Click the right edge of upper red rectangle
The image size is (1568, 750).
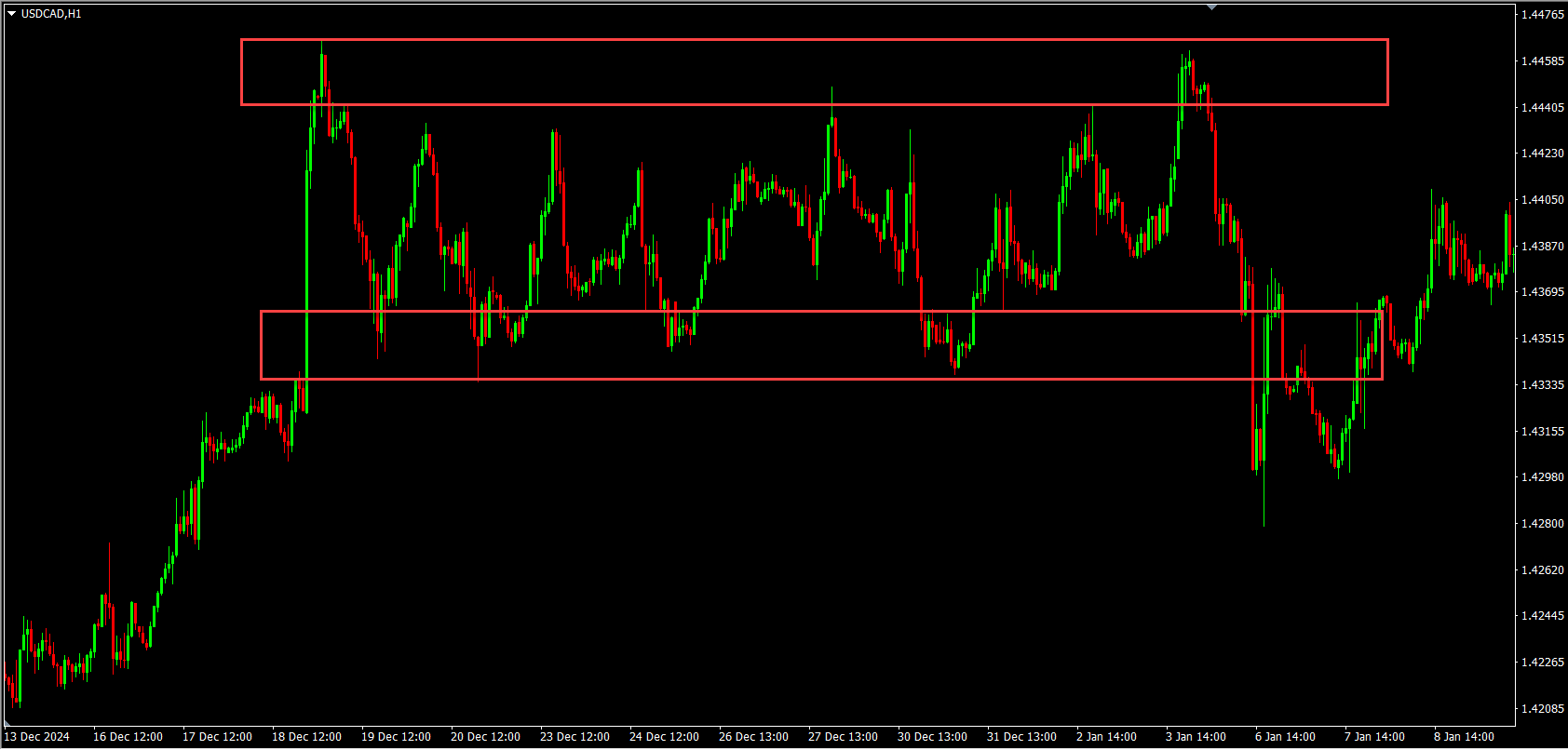pyautogui.click(x=1388, y=73)
